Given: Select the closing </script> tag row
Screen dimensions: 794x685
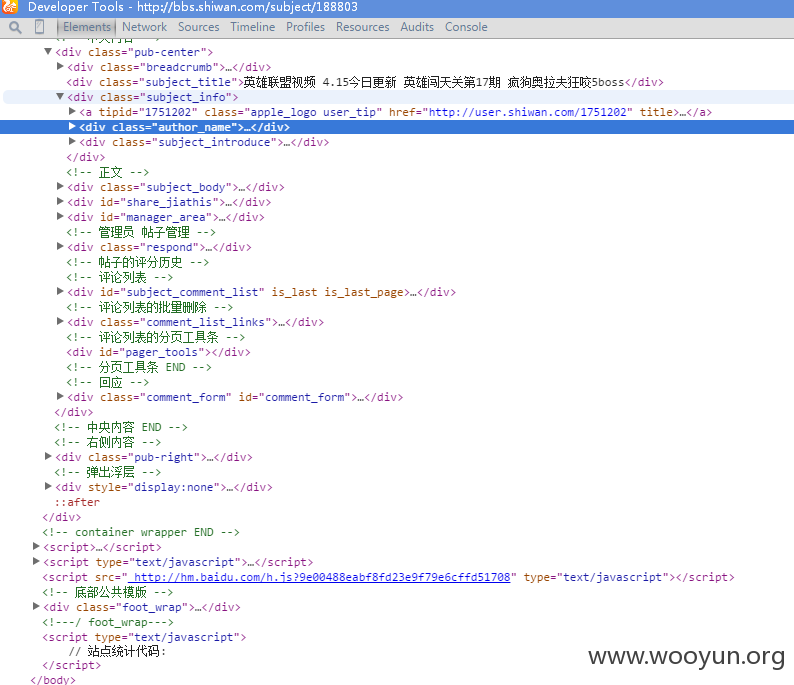Looking at the screenshot, I should (71, 665).
